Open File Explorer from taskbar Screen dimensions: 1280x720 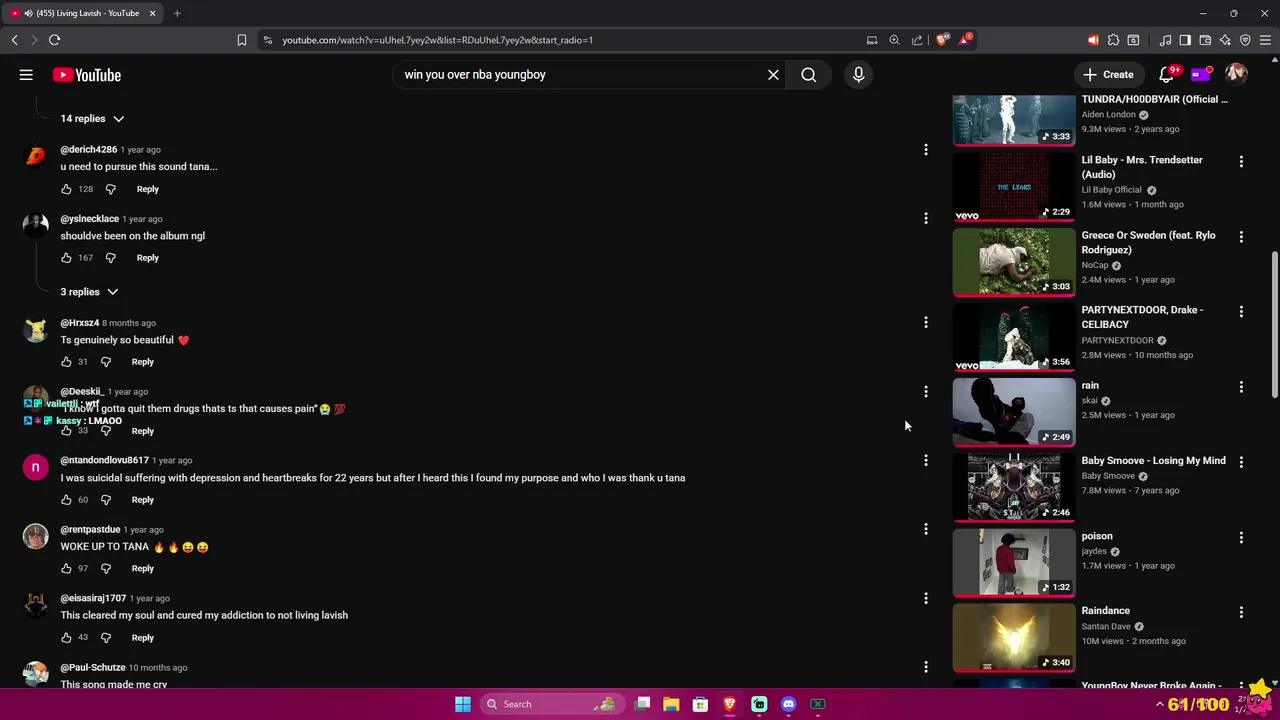click(x=671, y=704)
